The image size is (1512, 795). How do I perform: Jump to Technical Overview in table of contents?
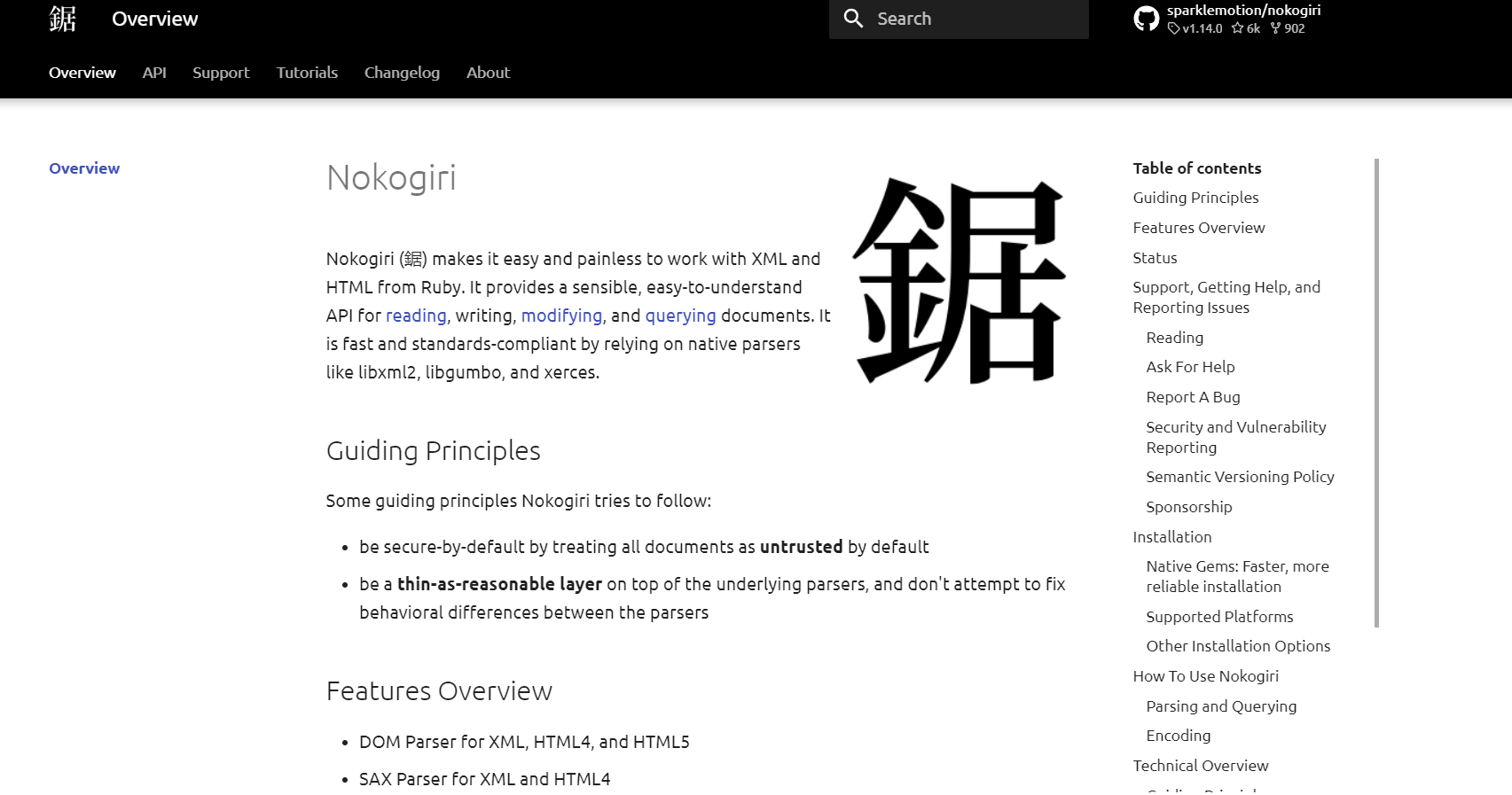coord(1200,766)
